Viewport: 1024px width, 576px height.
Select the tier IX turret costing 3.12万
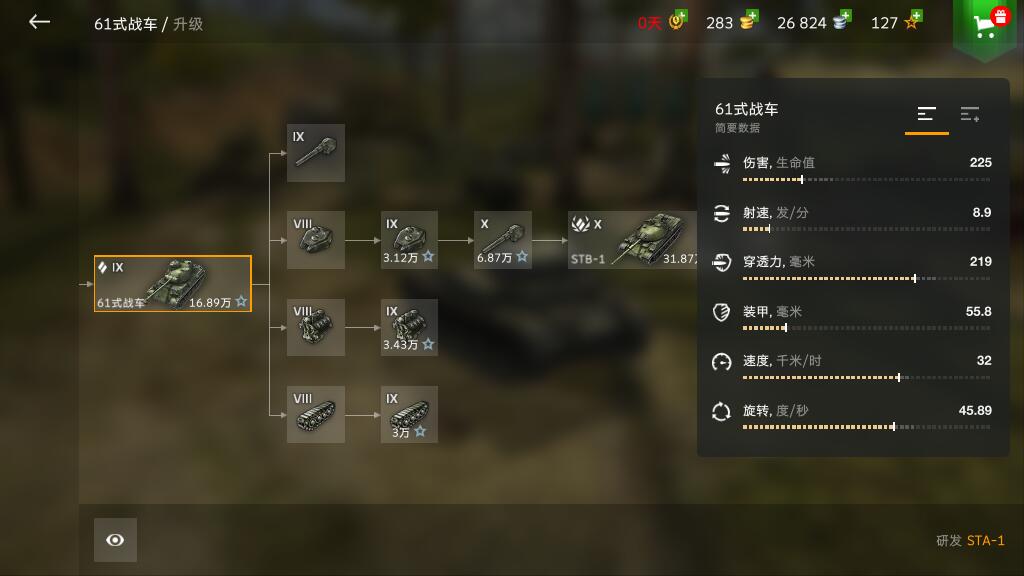pos(409,240)
